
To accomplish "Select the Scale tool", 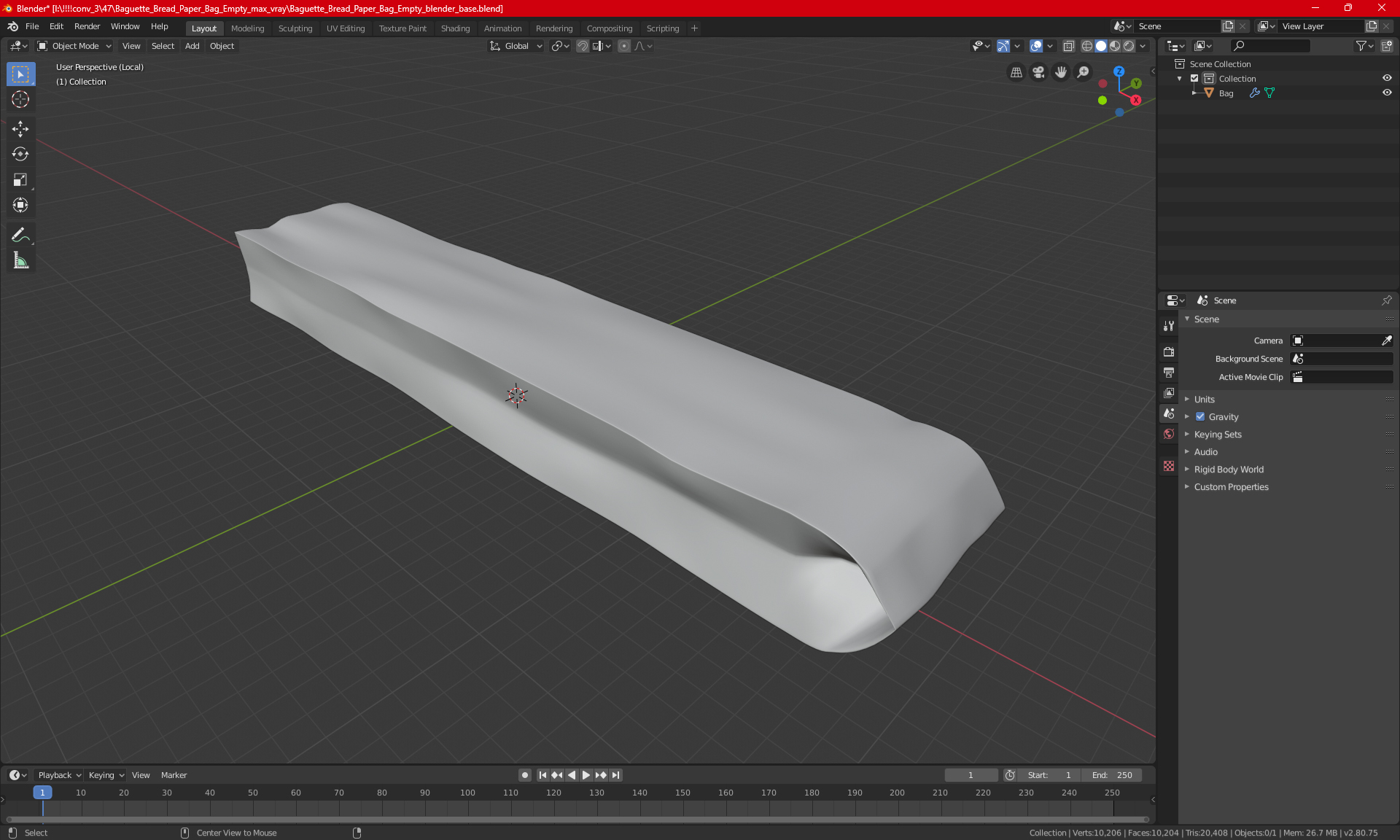I will (x=20, y=180).
